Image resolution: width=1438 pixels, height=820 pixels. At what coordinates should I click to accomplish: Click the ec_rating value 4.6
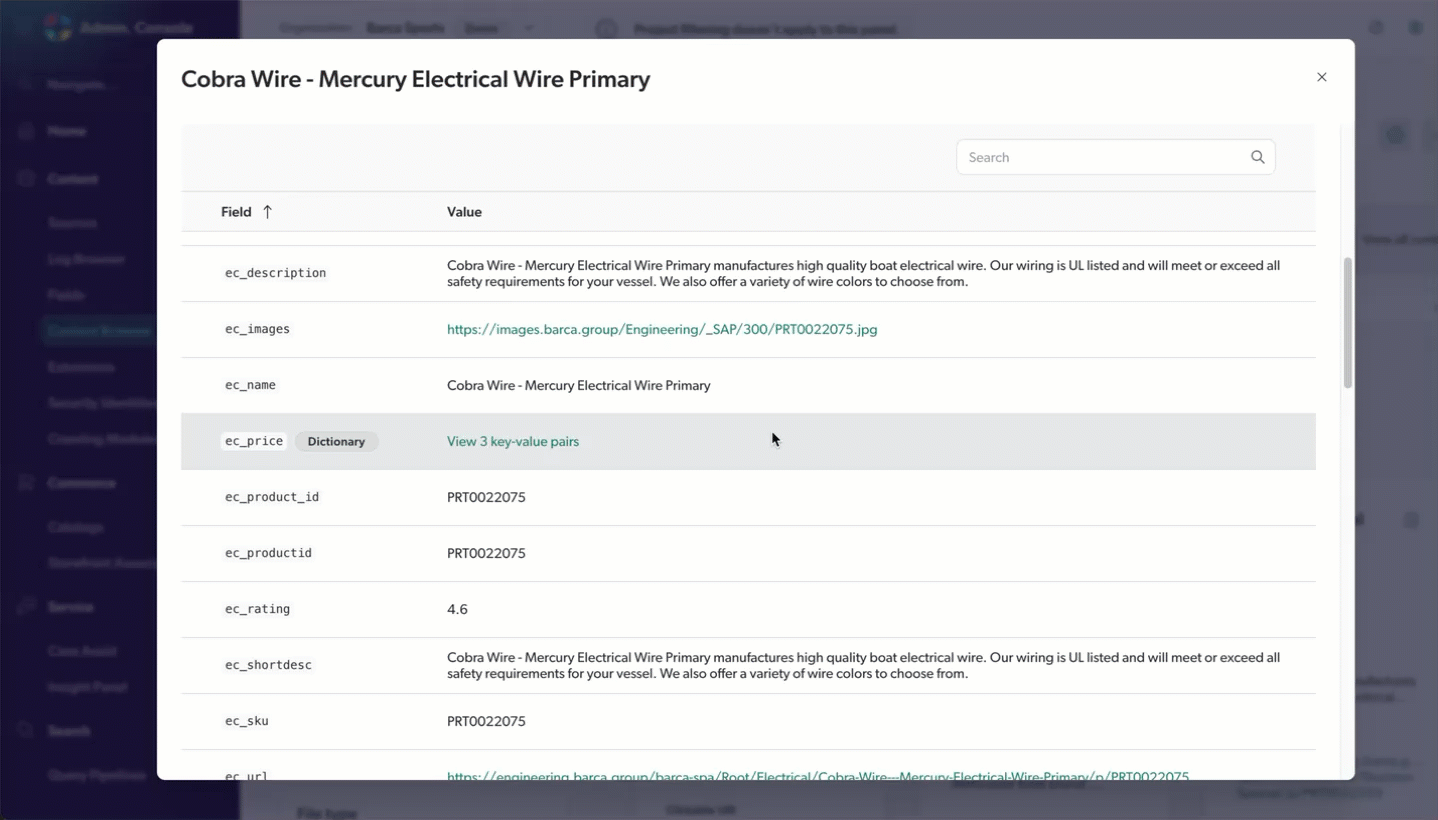457,609
